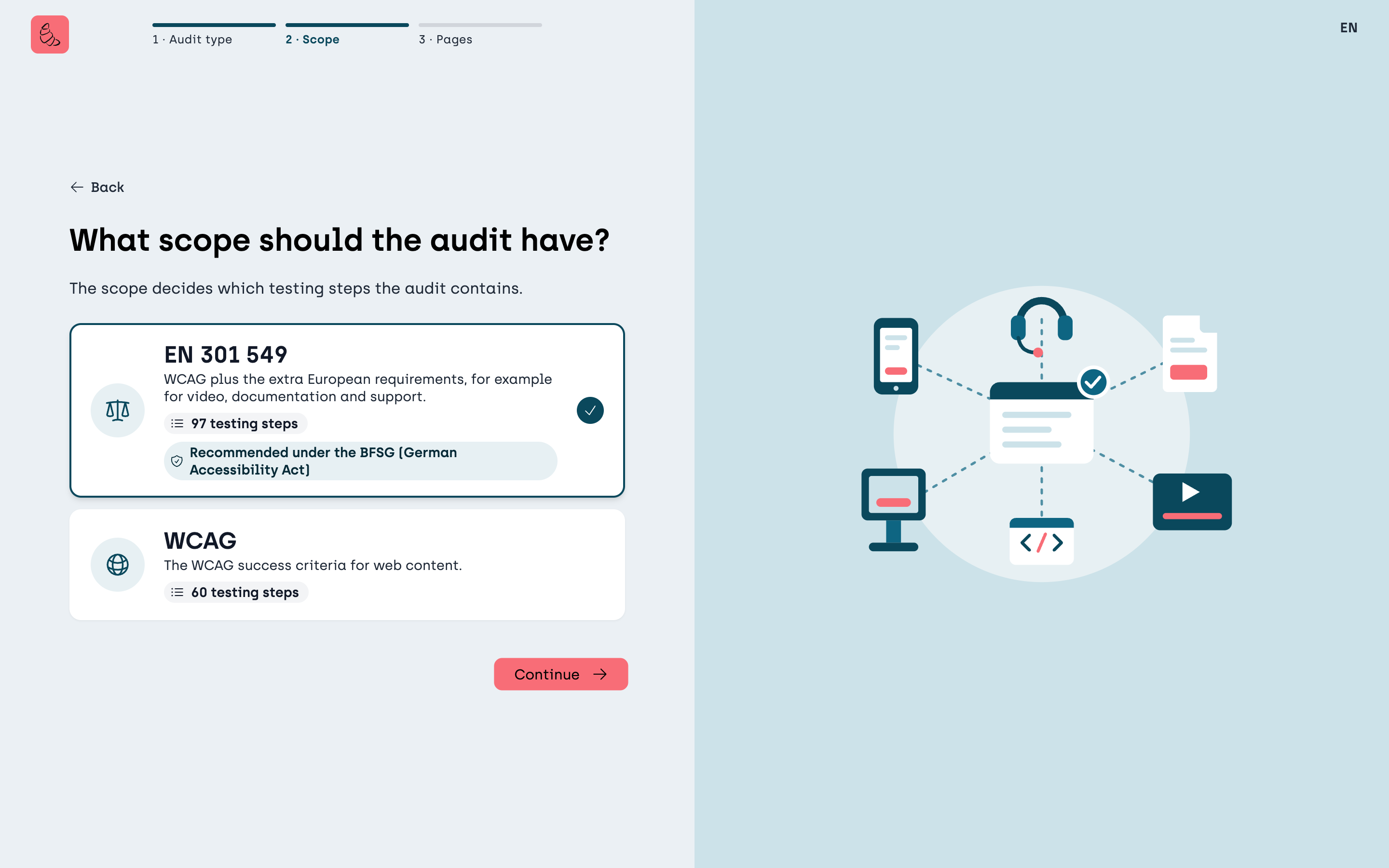Click the scales icon on EN 301 549 card
This screenshot has height=868, width=1389.
tap(118, 410)
